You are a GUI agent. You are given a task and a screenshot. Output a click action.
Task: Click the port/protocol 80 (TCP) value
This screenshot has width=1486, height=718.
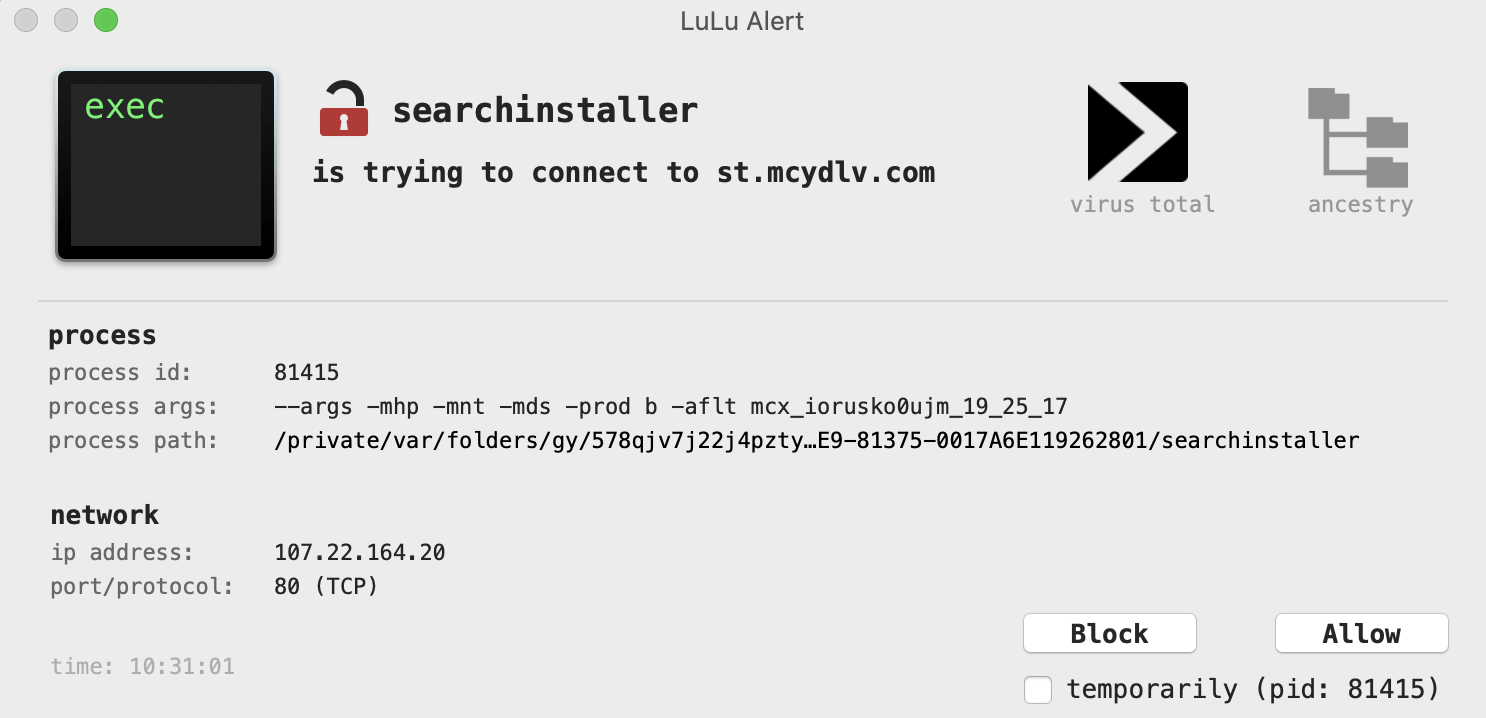tap(326, 586)
